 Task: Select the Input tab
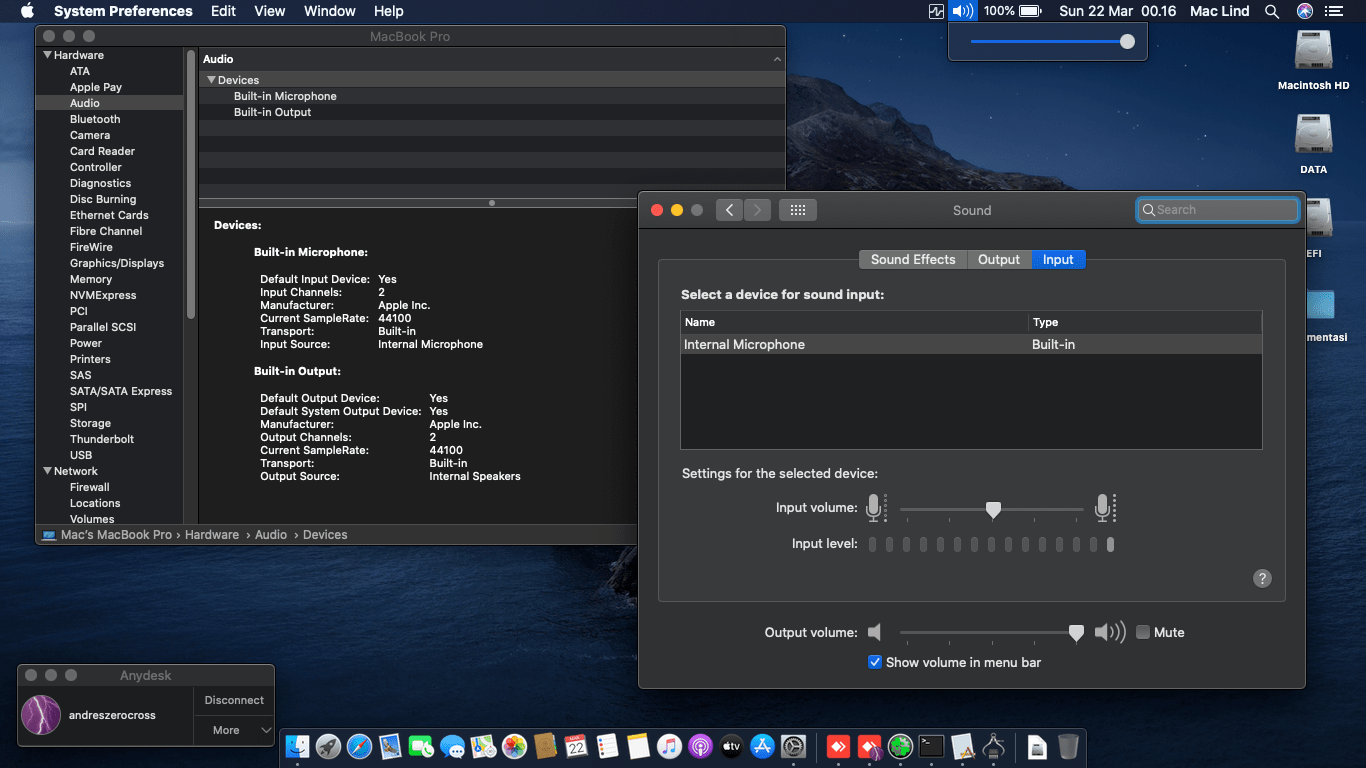tap(1058, 259)
